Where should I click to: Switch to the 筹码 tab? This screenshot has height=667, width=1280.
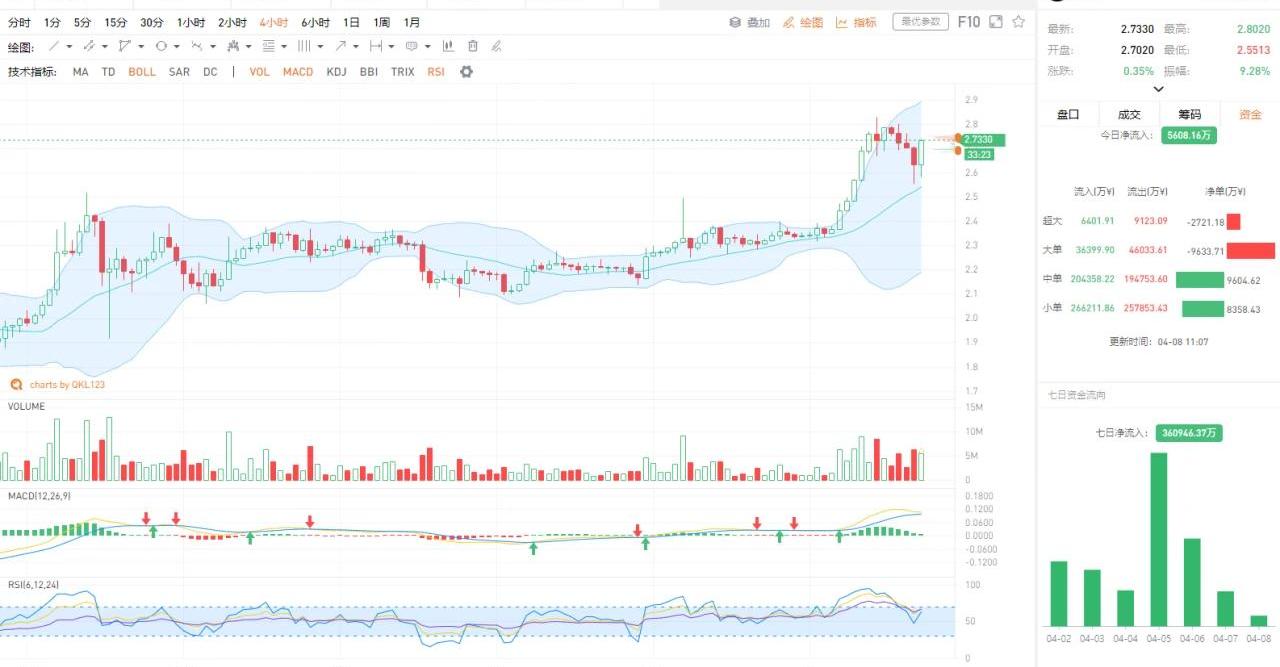tap(1189, 114)
